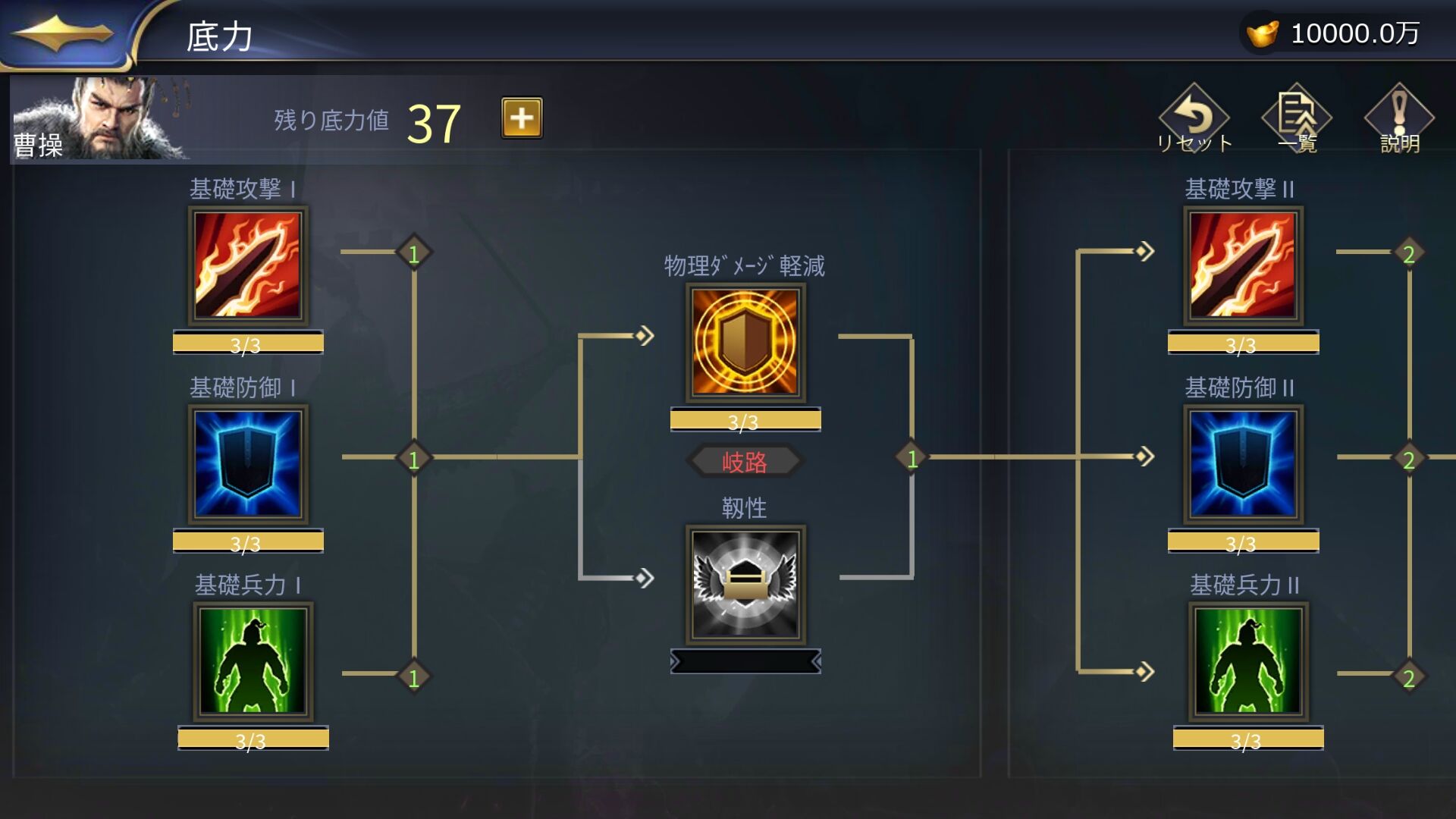Viewport: 1456px width, 819px height.
Task: Select the 基礎攻撃 II flaming sword skill
Action: click(x=1243, y=266)
